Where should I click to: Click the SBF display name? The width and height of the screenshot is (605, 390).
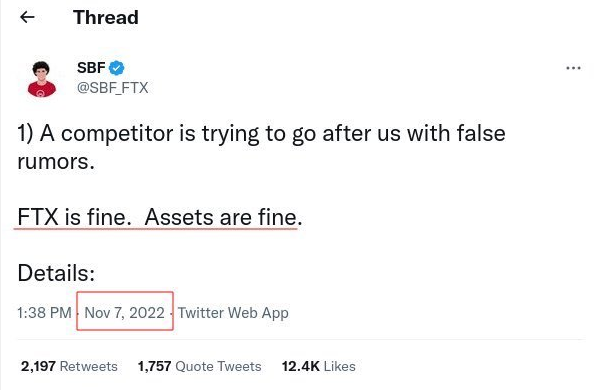pyautogui.click(x=91, y=68)
